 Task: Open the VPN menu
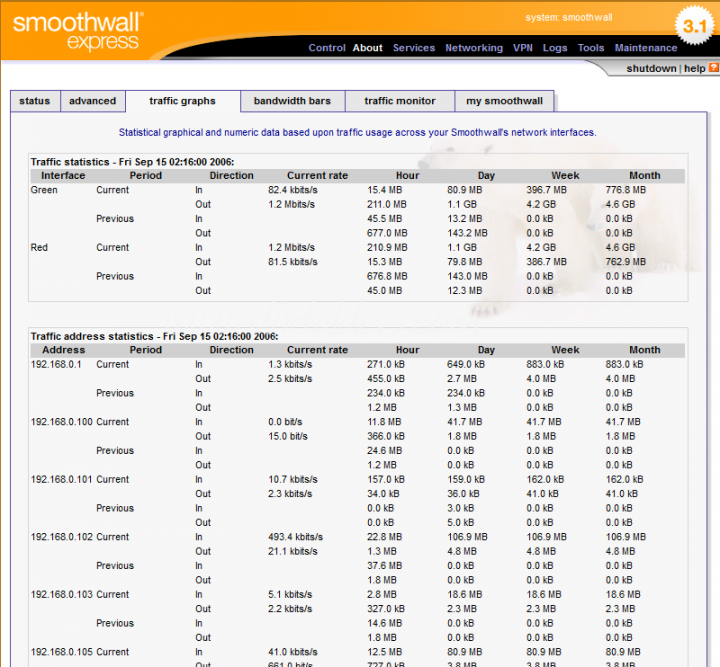(523, 48)
